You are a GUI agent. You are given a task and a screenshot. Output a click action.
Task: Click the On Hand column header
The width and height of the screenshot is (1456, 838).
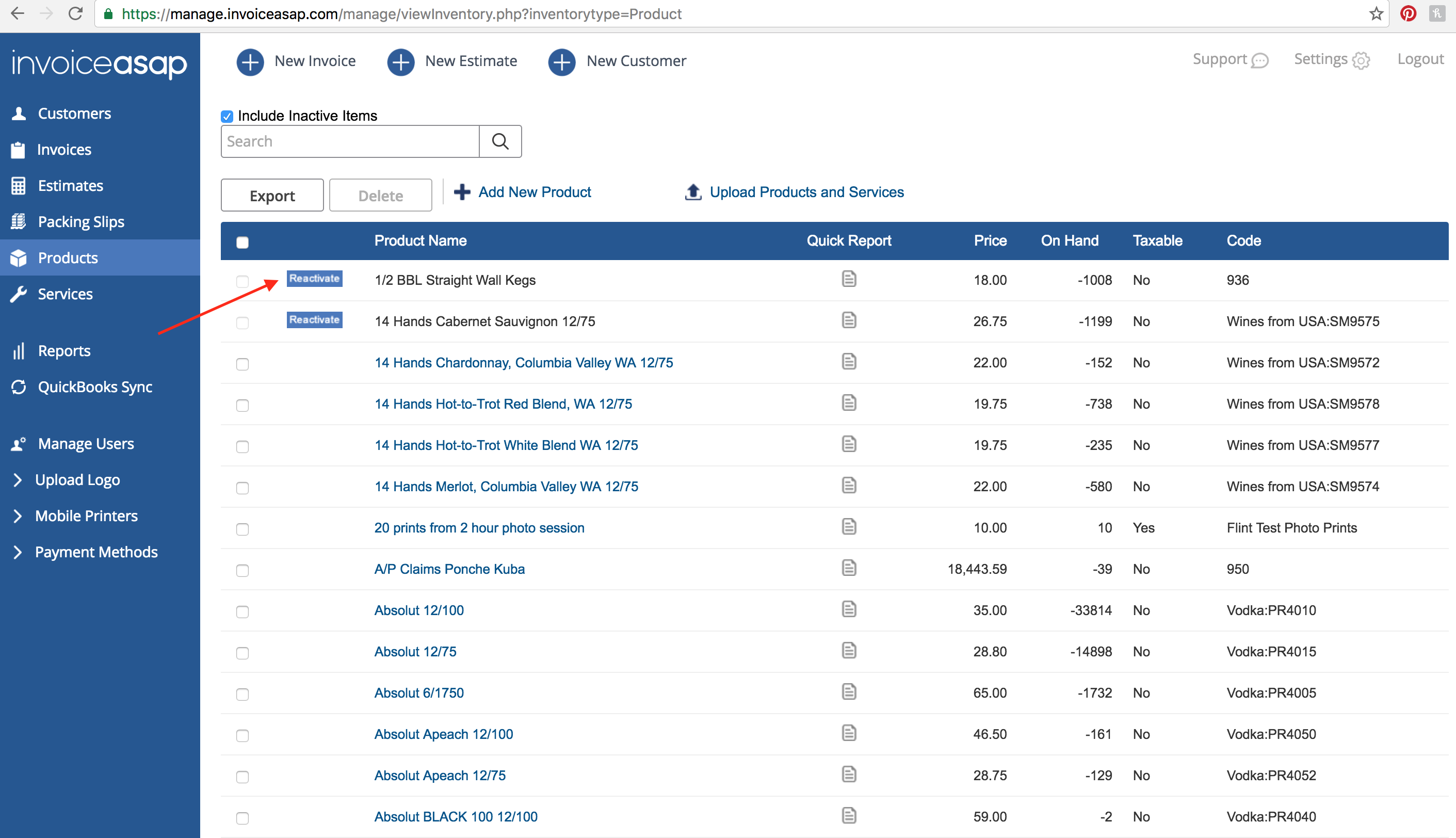[1070, 240]
